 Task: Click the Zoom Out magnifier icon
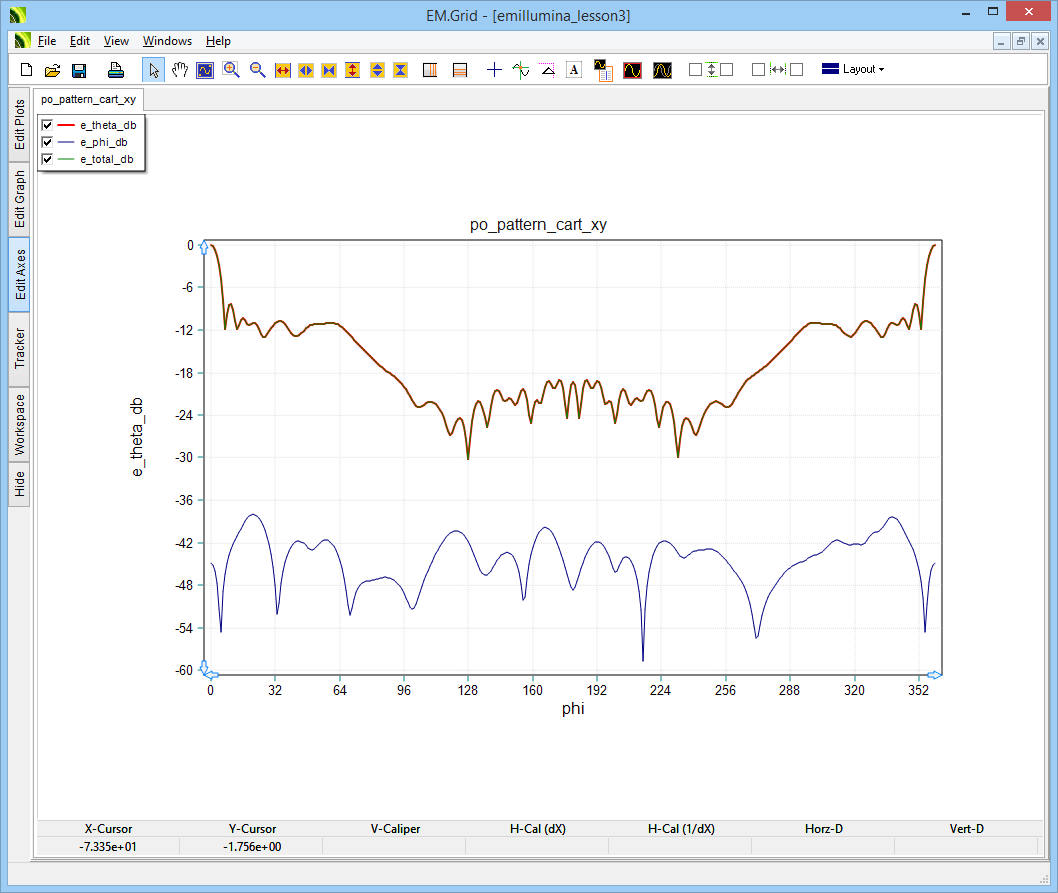coord(257,70)
